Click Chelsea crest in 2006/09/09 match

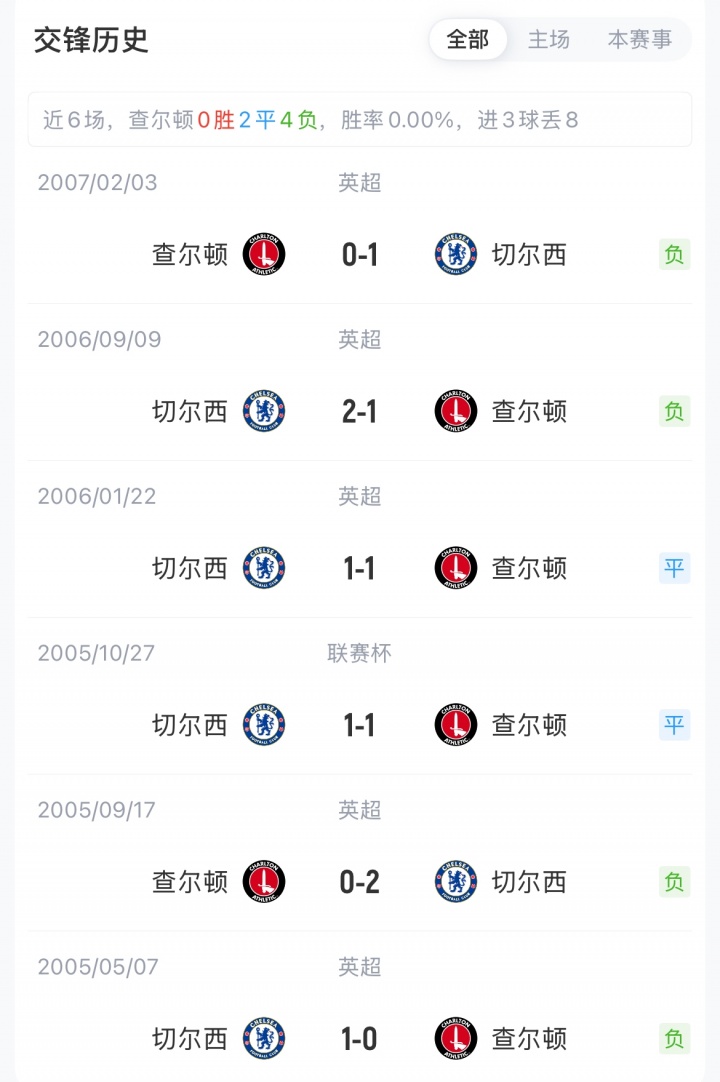264,411
